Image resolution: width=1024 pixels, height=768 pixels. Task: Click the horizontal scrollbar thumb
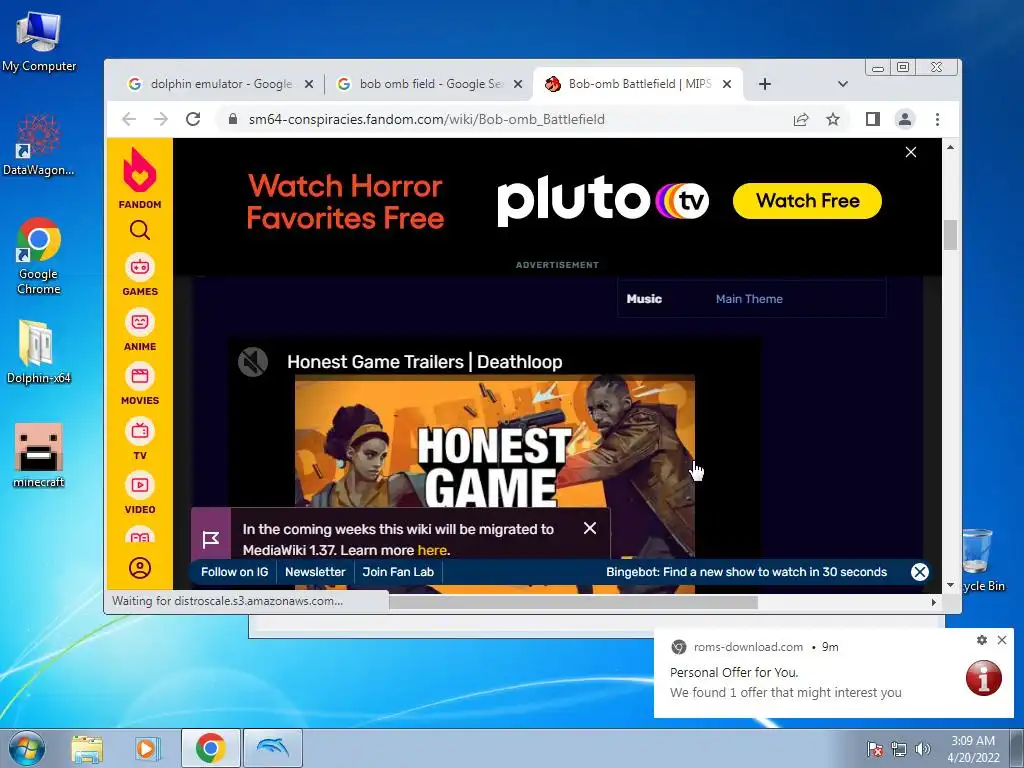(573, 602)
